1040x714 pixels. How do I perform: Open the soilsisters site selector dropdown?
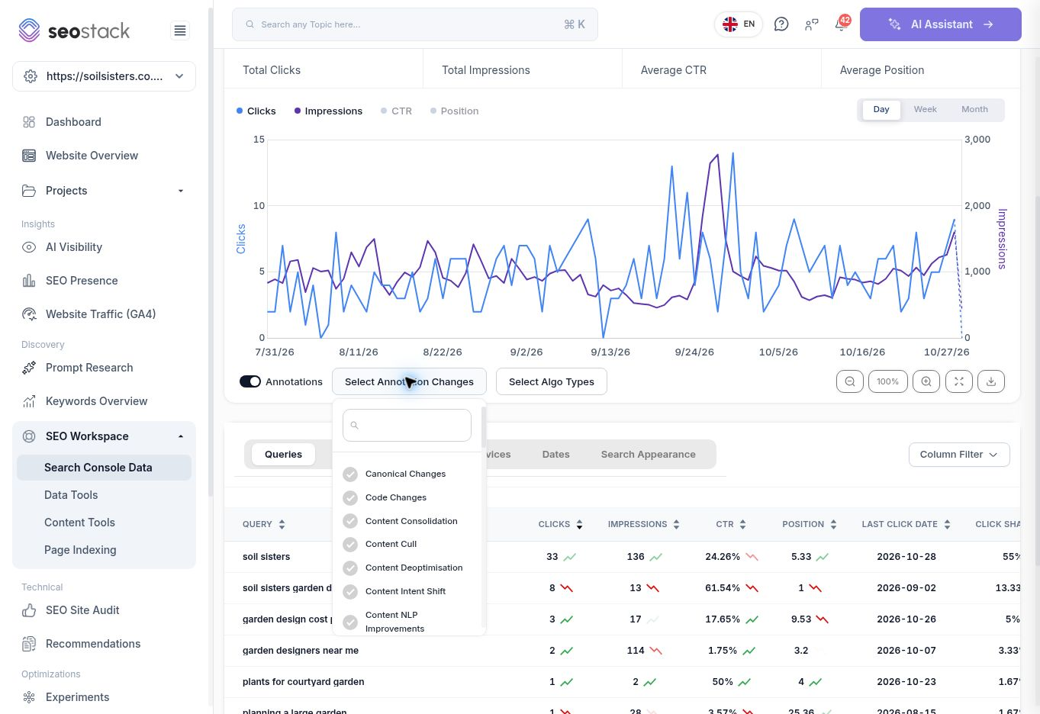104,76
